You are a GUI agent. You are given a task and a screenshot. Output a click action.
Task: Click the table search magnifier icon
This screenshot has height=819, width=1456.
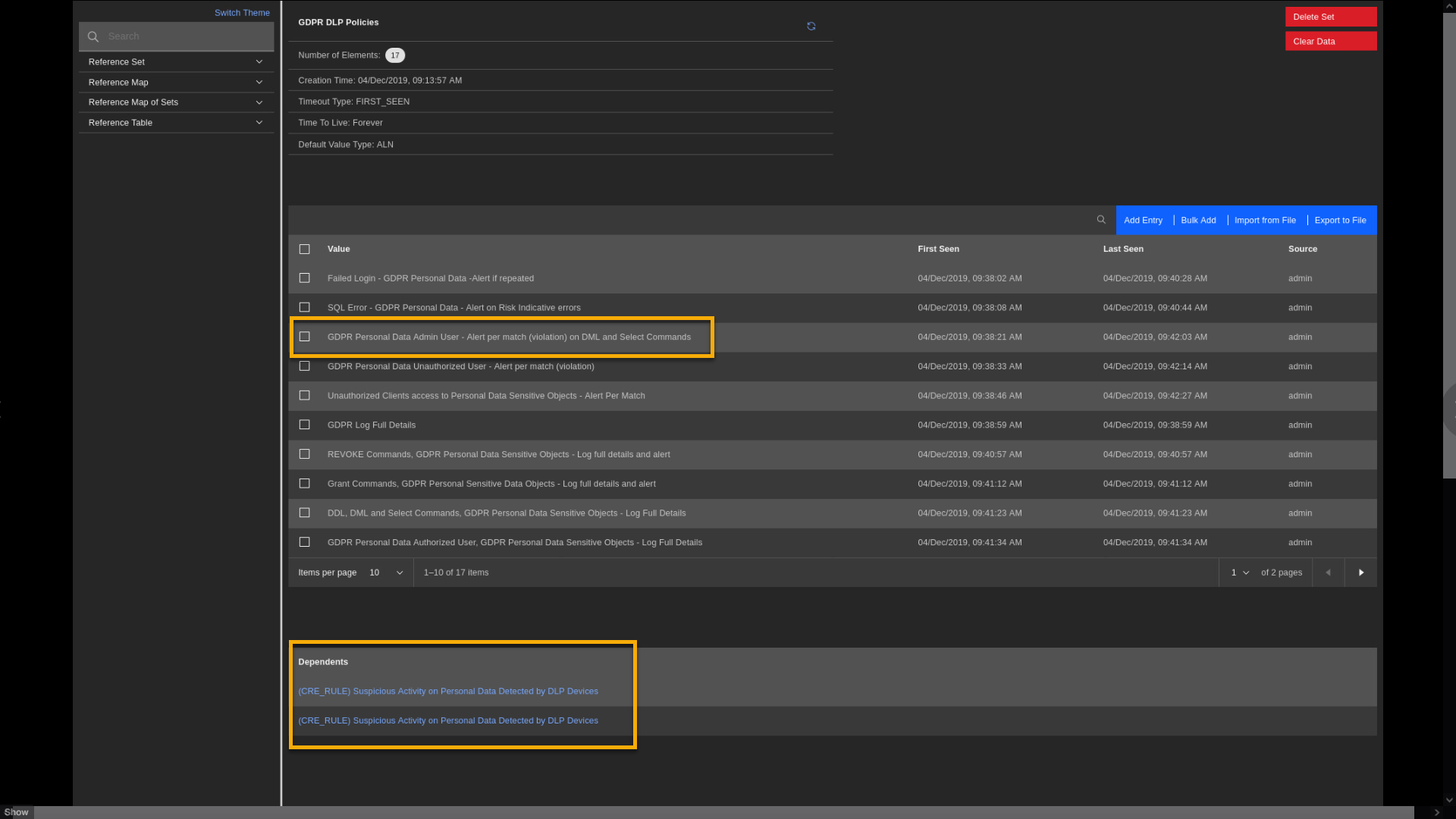tap(1101, 220)
